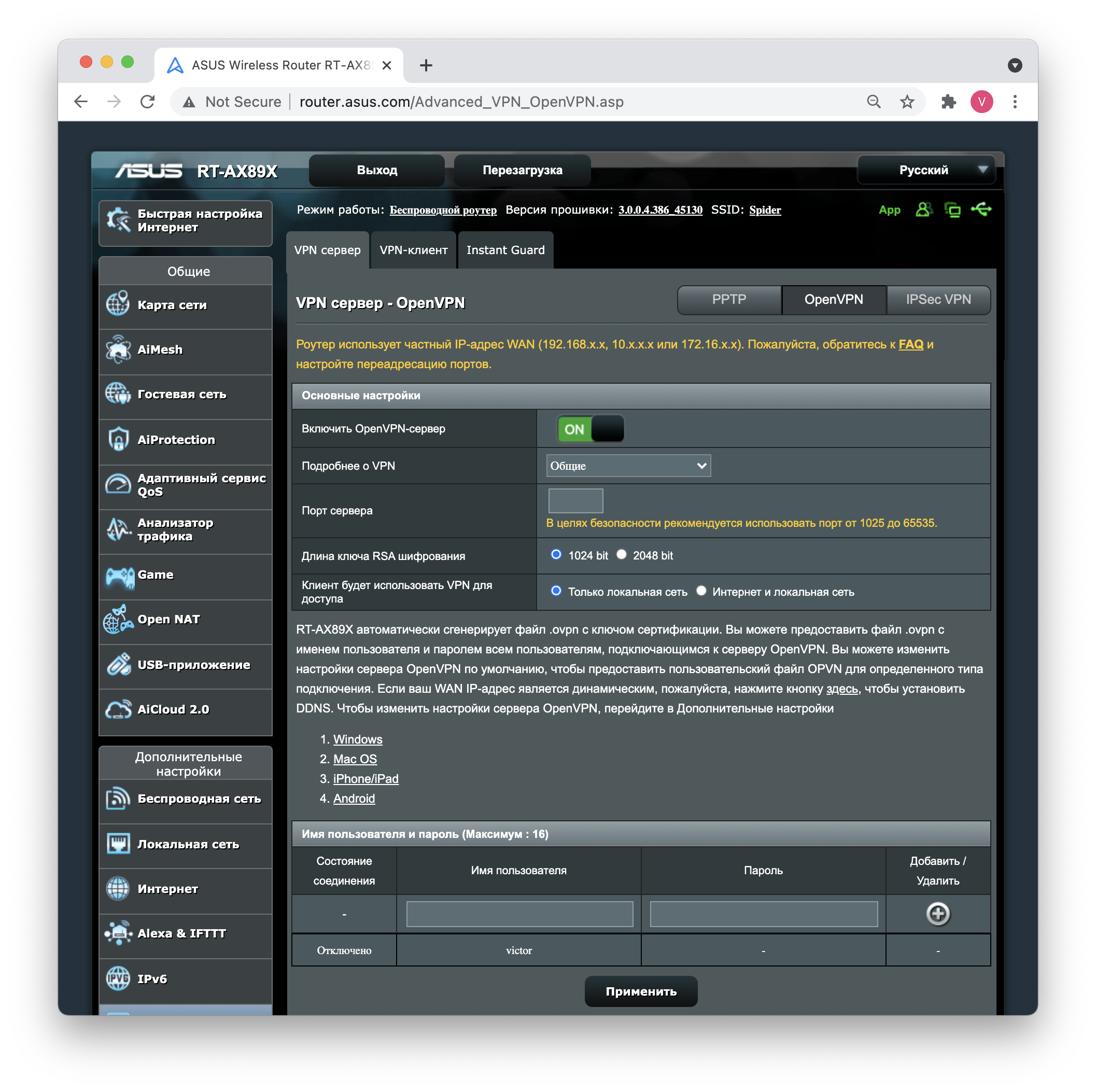
Task: Click the Перезагрузка reboot button
Action: [523, 170]
